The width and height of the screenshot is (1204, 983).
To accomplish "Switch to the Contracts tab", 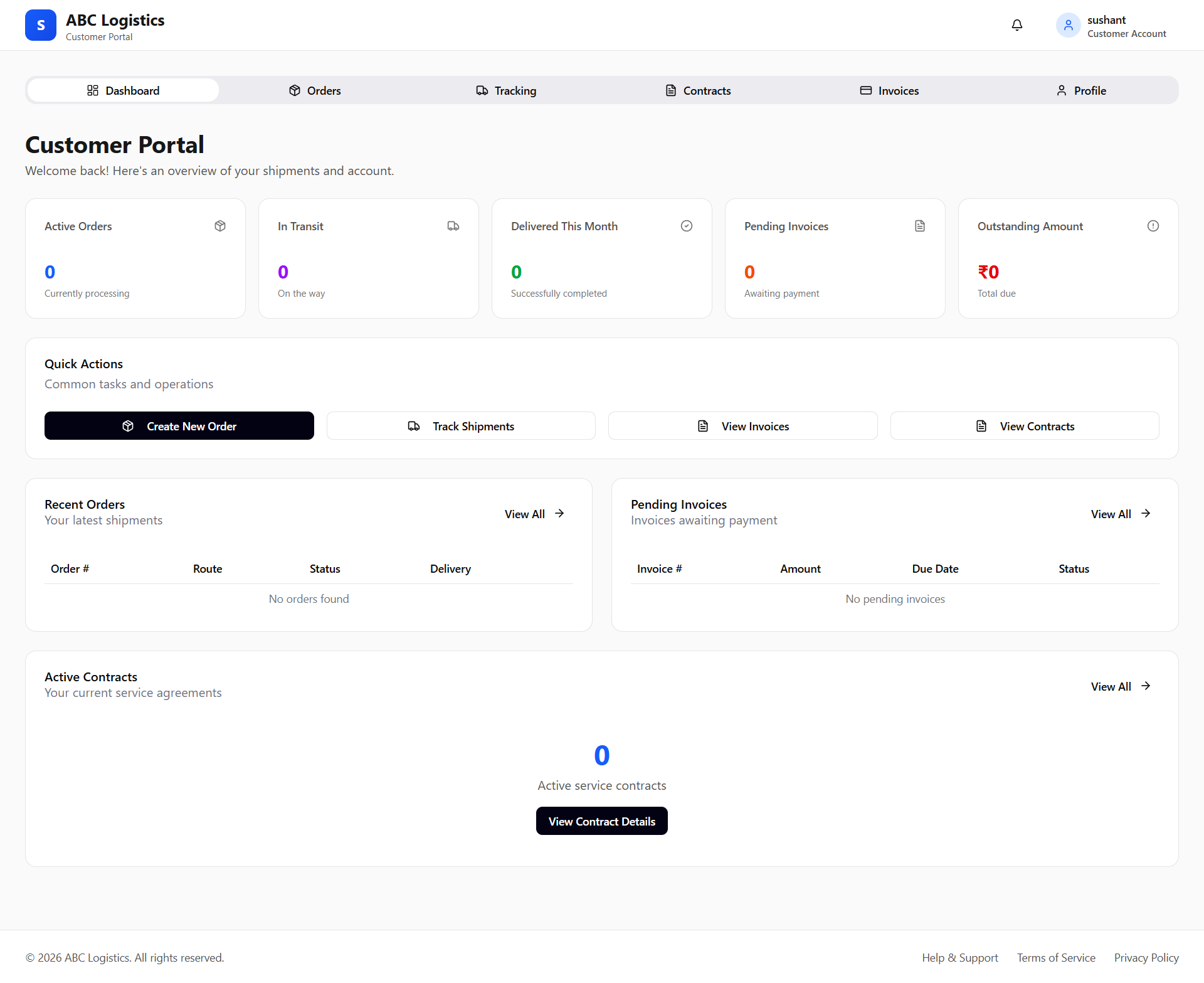I will (697, 90).
